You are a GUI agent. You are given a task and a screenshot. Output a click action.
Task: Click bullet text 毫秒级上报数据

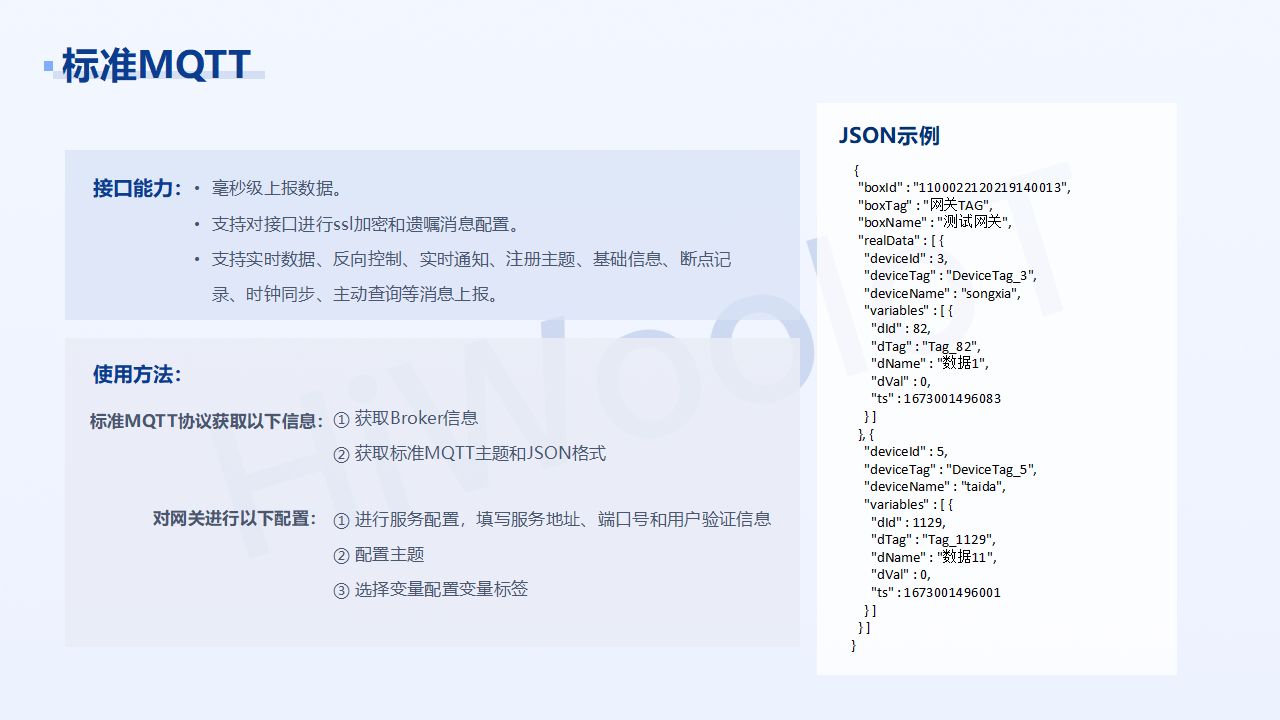(280, 188)
